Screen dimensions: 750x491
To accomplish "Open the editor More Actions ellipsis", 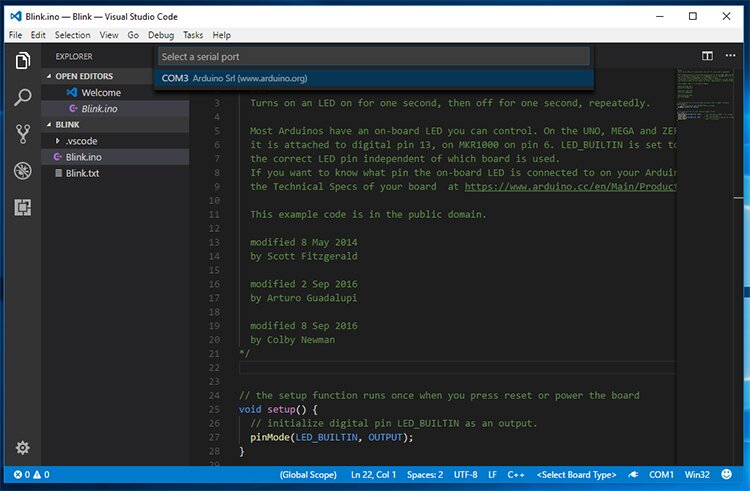I will click(730, 56).
